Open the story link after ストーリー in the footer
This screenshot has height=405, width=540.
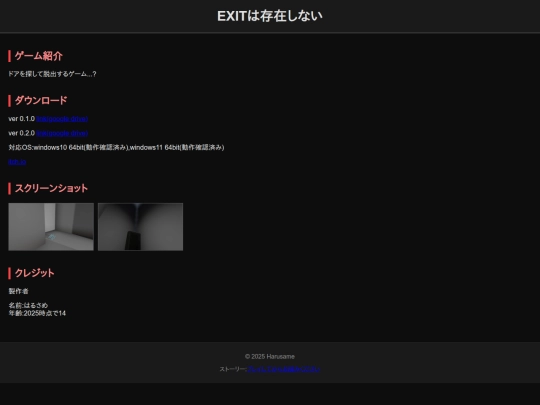[x=283, y=369]
